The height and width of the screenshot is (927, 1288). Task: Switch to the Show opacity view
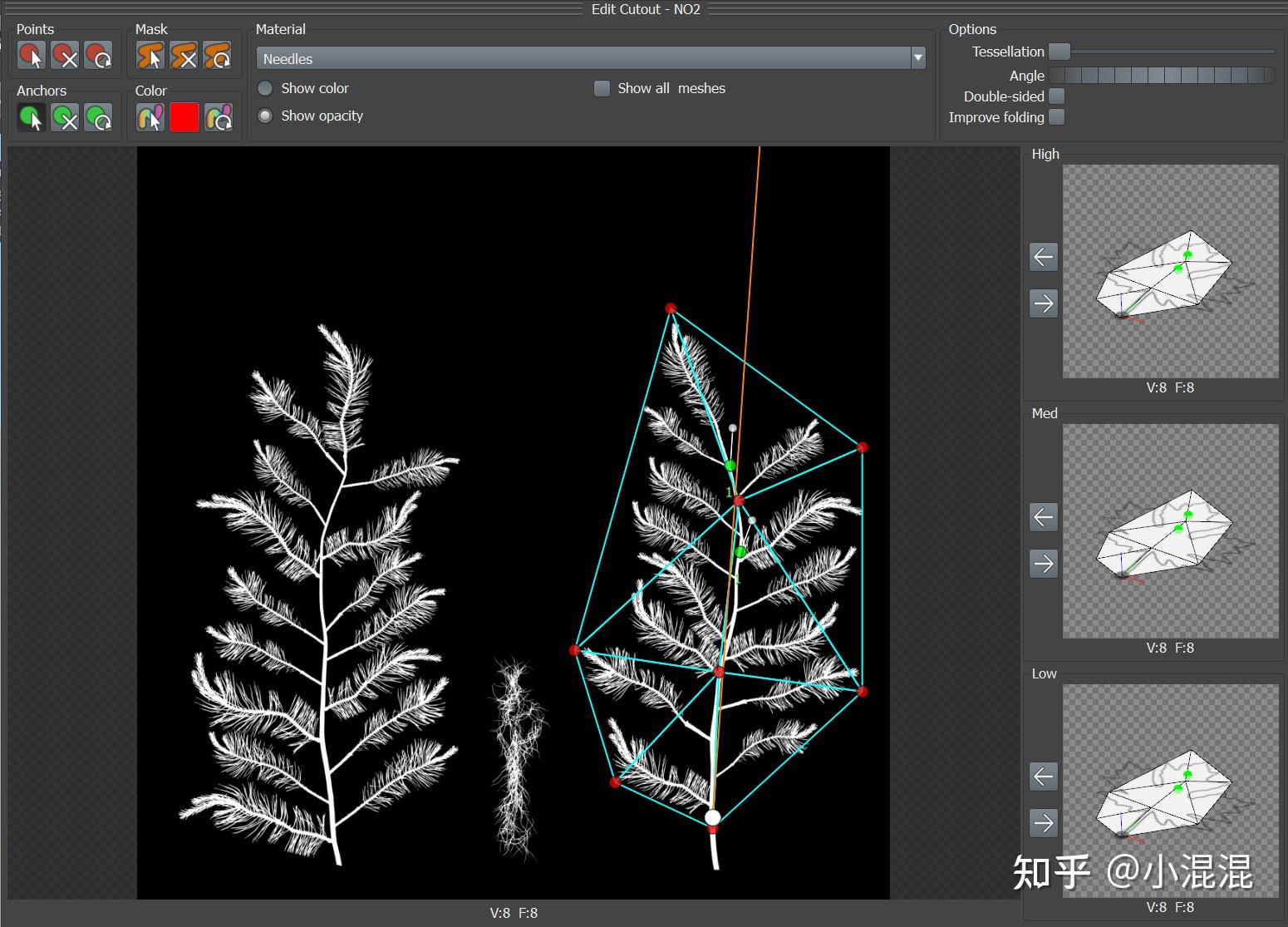tap(264, 116)
